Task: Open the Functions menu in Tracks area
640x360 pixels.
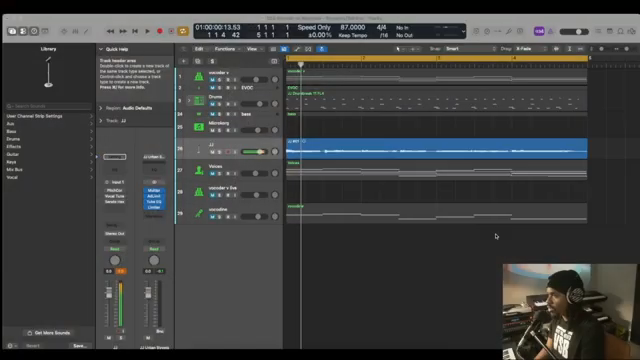Action: click(x=227, y=49)
